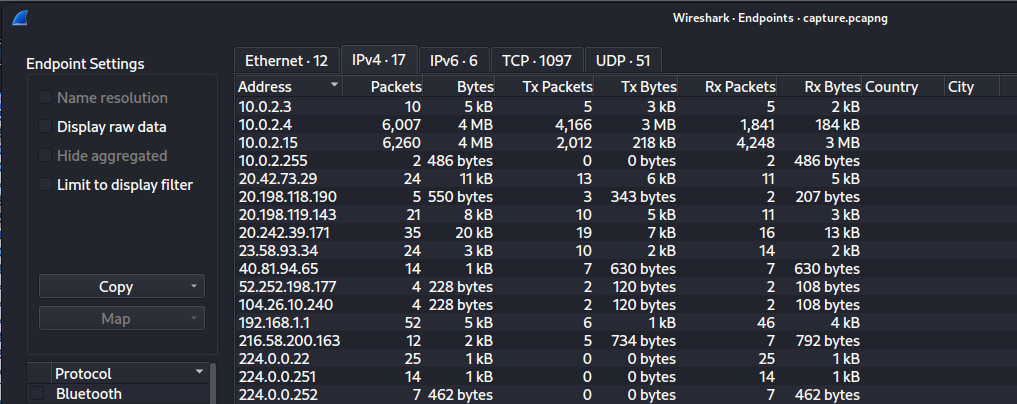Select endpoint 20.198.118.190
Image resolution: width=1017 pixels, height=404 pixels.
coord(626,196)
